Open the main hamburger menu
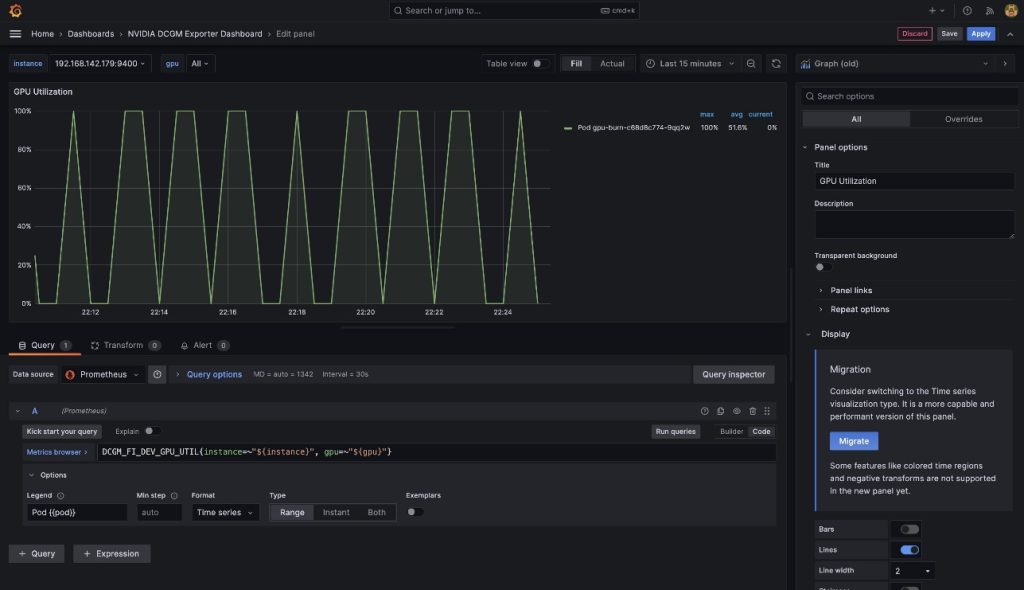The width and height of the screenshot is (1024, 590). [15, 34]
